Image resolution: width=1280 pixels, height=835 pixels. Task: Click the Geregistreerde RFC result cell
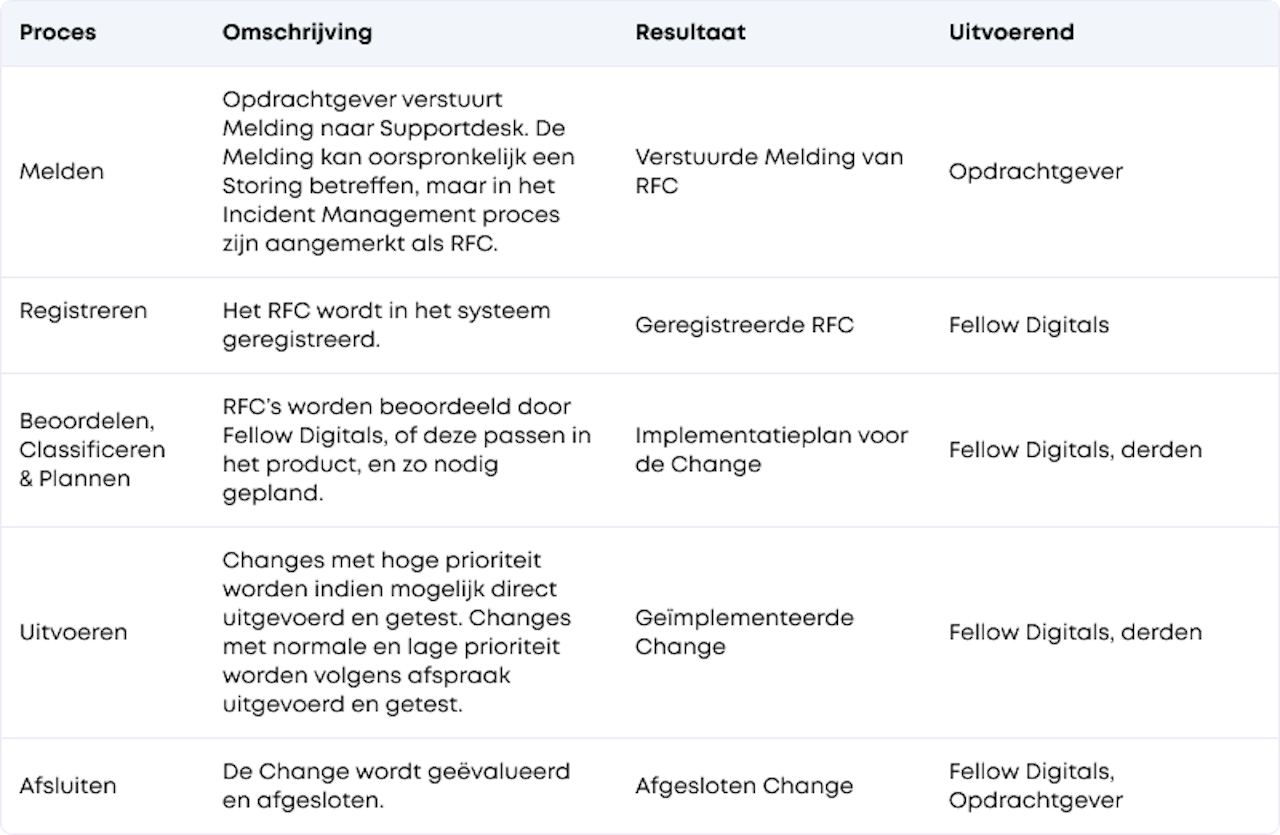pos(744,326)
